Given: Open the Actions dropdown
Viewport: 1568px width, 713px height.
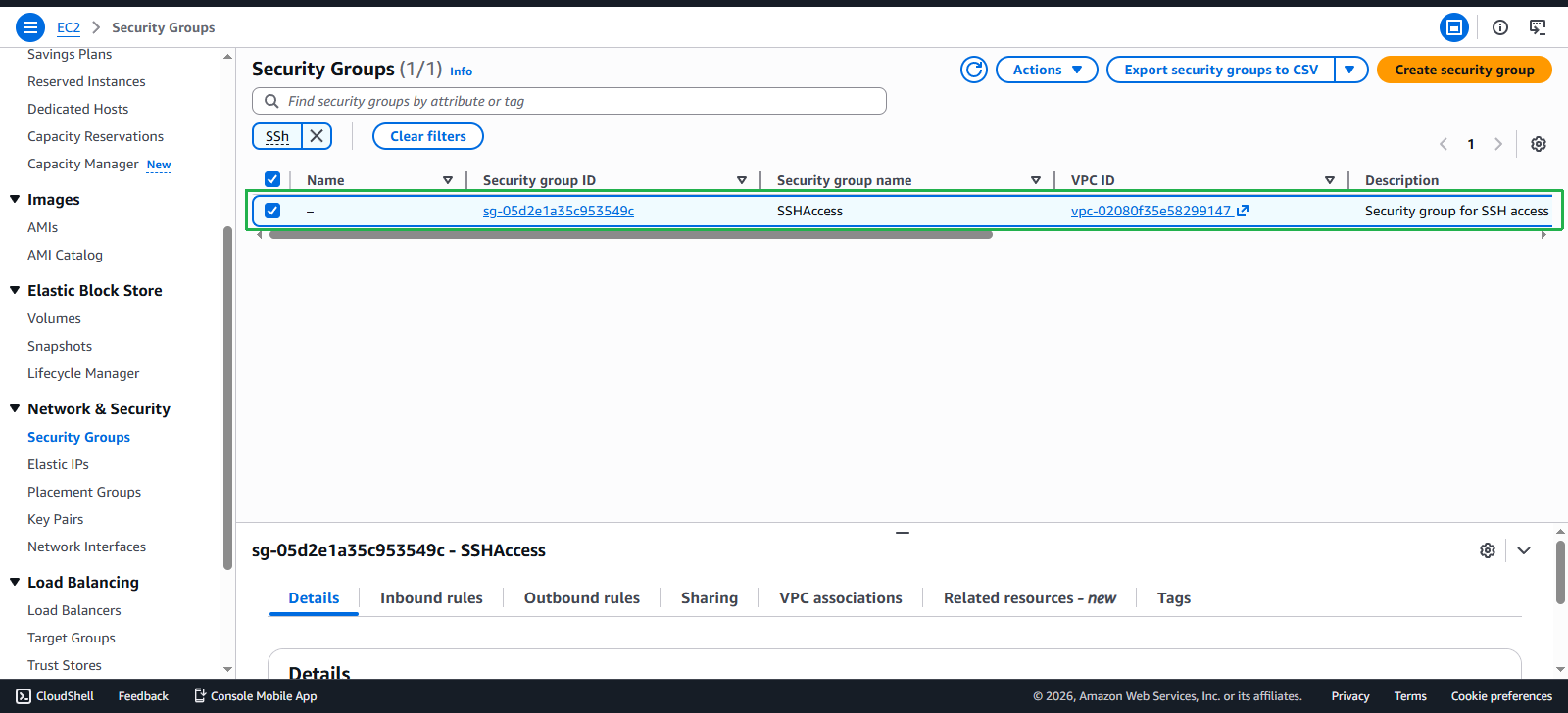Looking at the screenshot, I should pyautogui.click(x=1047, y=70).
